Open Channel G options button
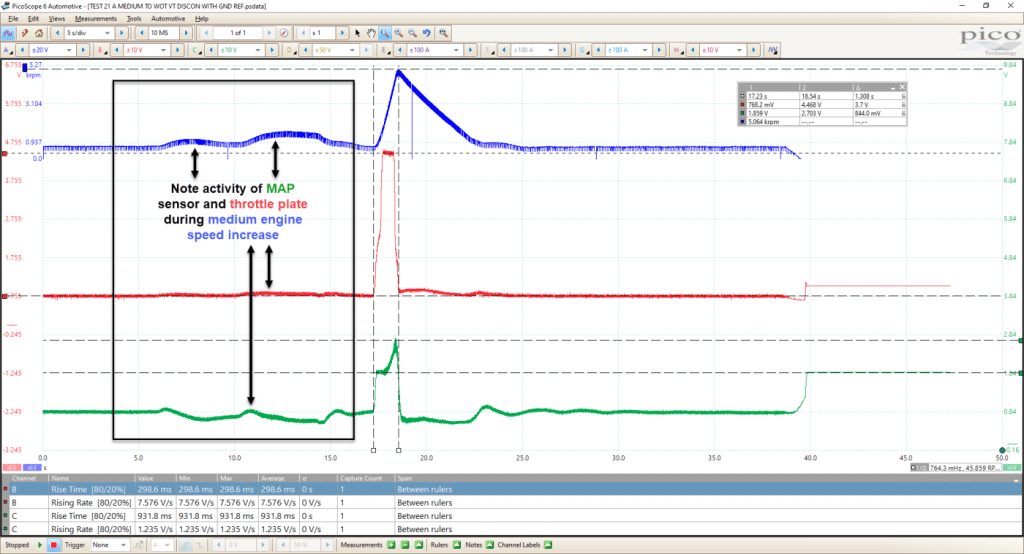The width and height of the screenshot is (1024, 554). (x=583, y=50)
